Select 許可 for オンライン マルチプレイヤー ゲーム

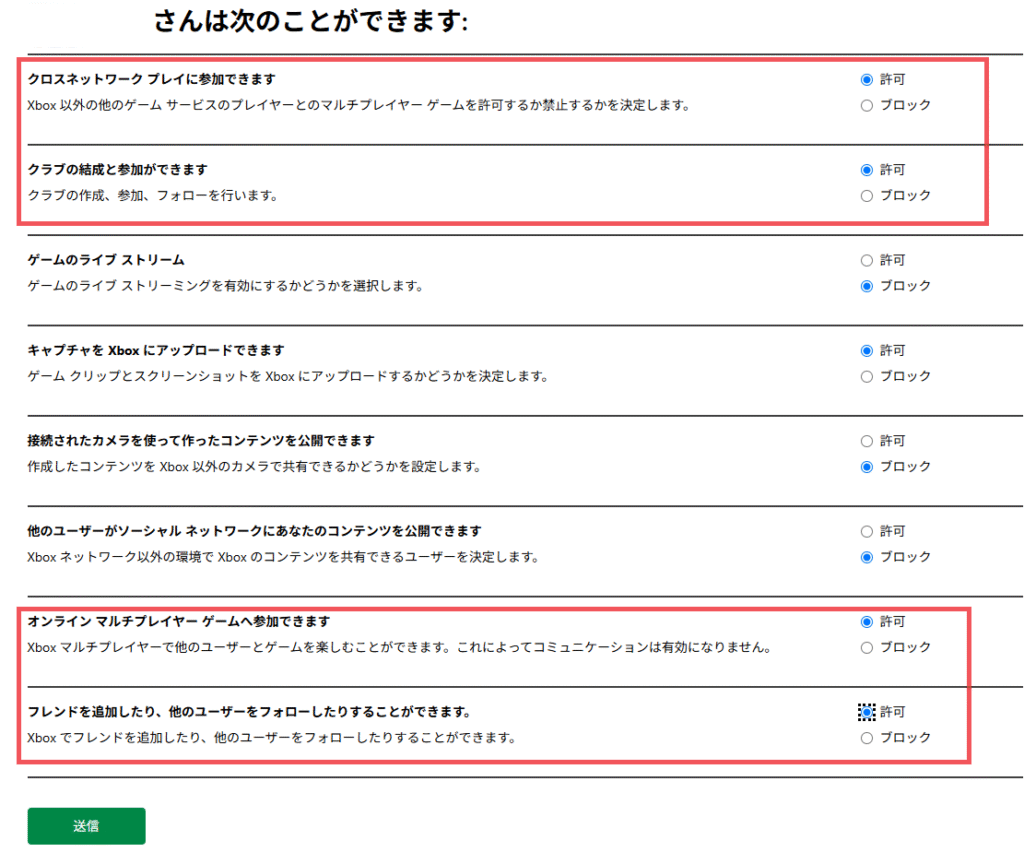[x=867, y=622]
